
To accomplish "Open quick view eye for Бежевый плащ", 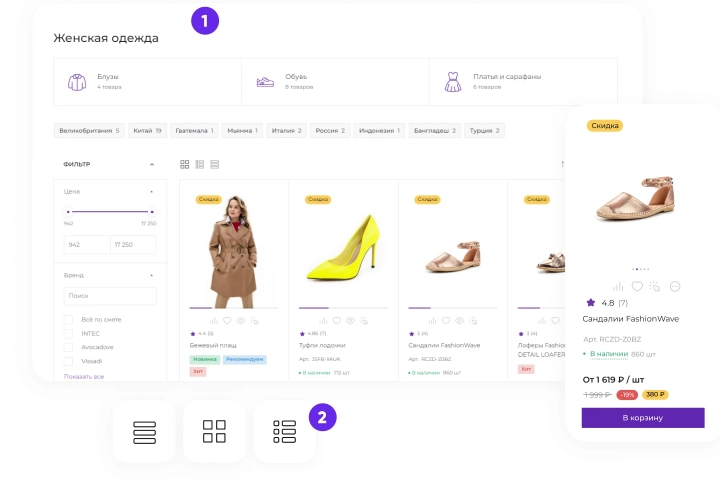I will coord(241,321).
